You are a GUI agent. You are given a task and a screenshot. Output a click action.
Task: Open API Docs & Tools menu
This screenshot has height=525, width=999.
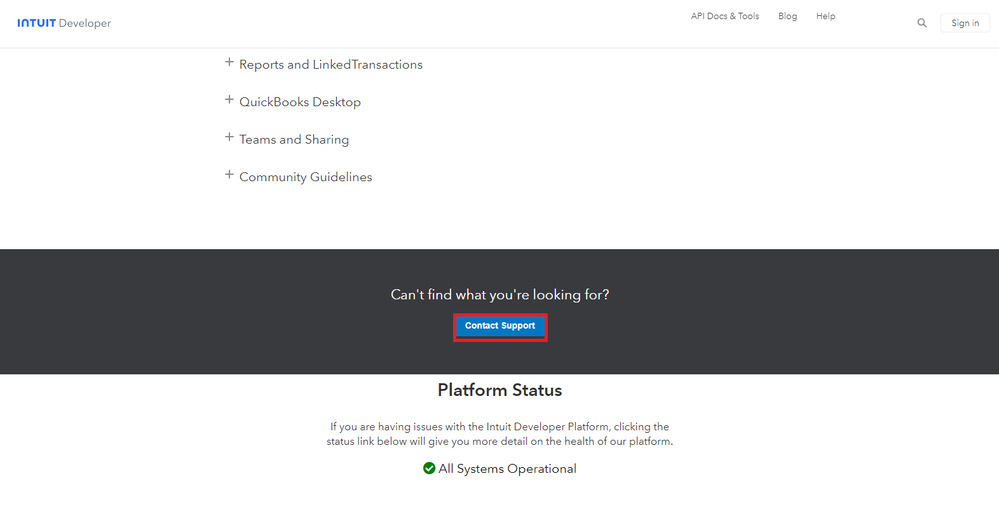724,16
